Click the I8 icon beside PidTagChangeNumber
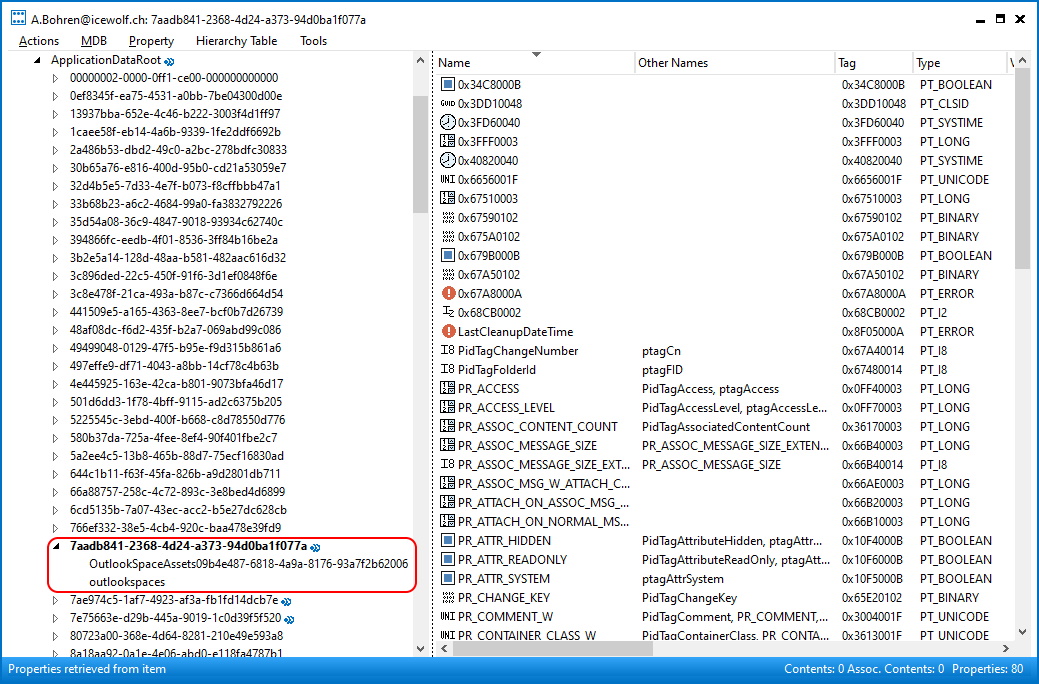1039x684 pixels. pyautogui.click(x=448, y=350)
